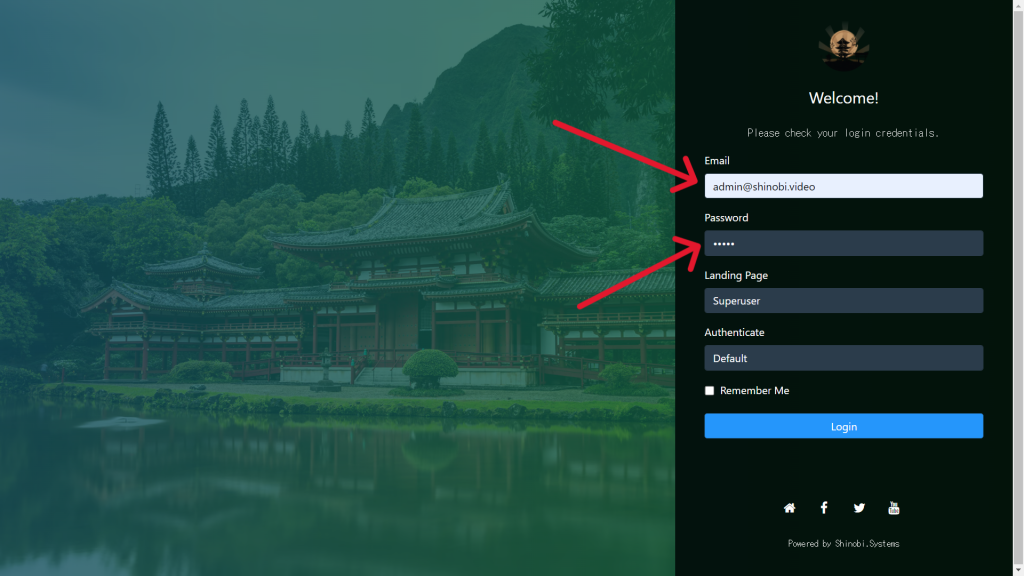Click the blue Login button
The width and height of the screenshot is (1024, 576).
[x=843, y=426]
